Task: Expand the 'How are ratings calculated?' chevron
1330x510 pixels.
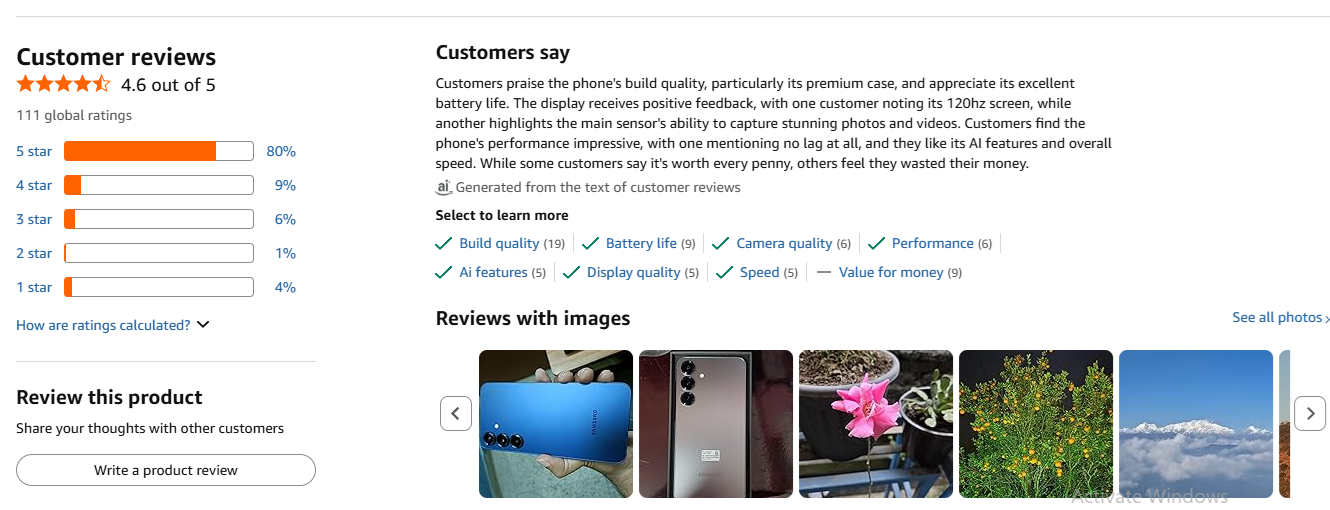Action: coord(203,325)
